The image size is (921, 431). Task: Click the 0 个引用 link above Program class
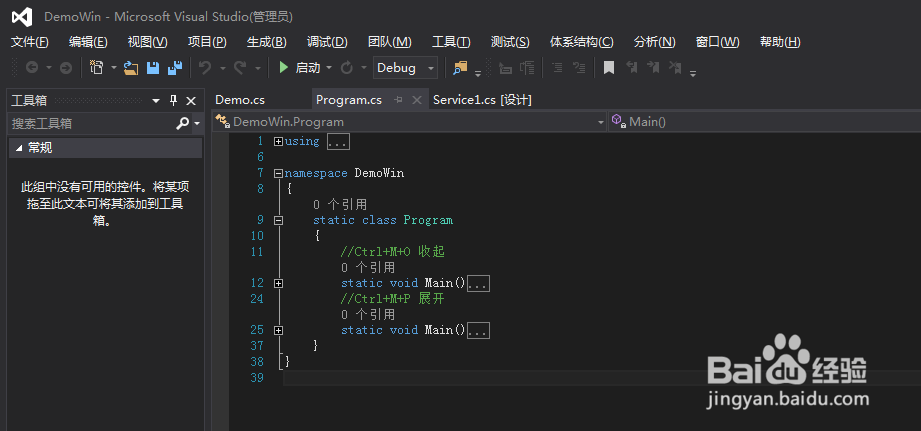point(340,204)
